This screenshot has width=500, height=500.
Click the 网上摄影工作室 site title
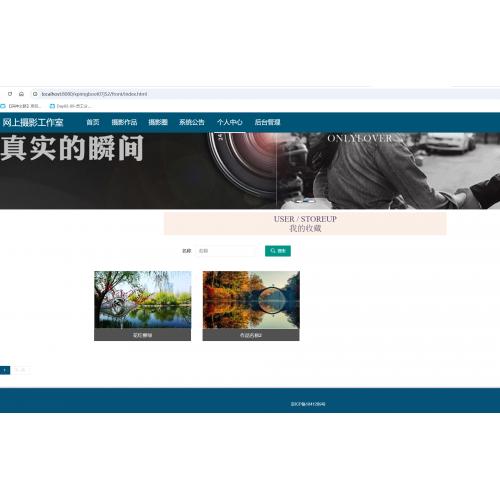33,122
